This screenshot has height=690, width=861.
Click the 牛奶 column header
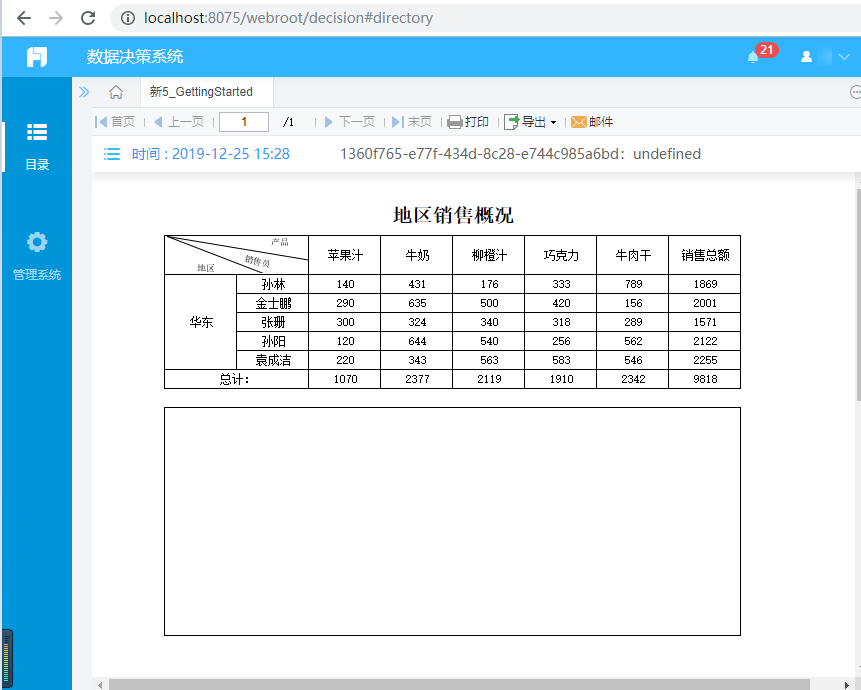click(x=417, y=255)
